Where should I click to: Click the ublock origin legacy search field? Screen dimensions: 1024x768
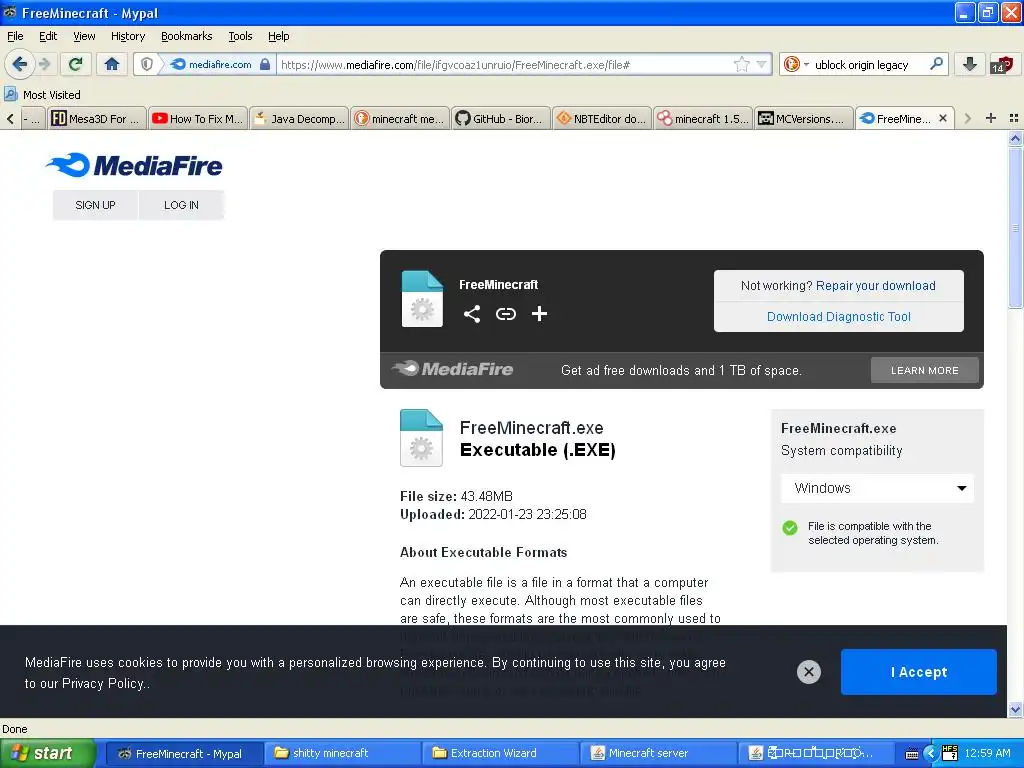pos(869,65)
